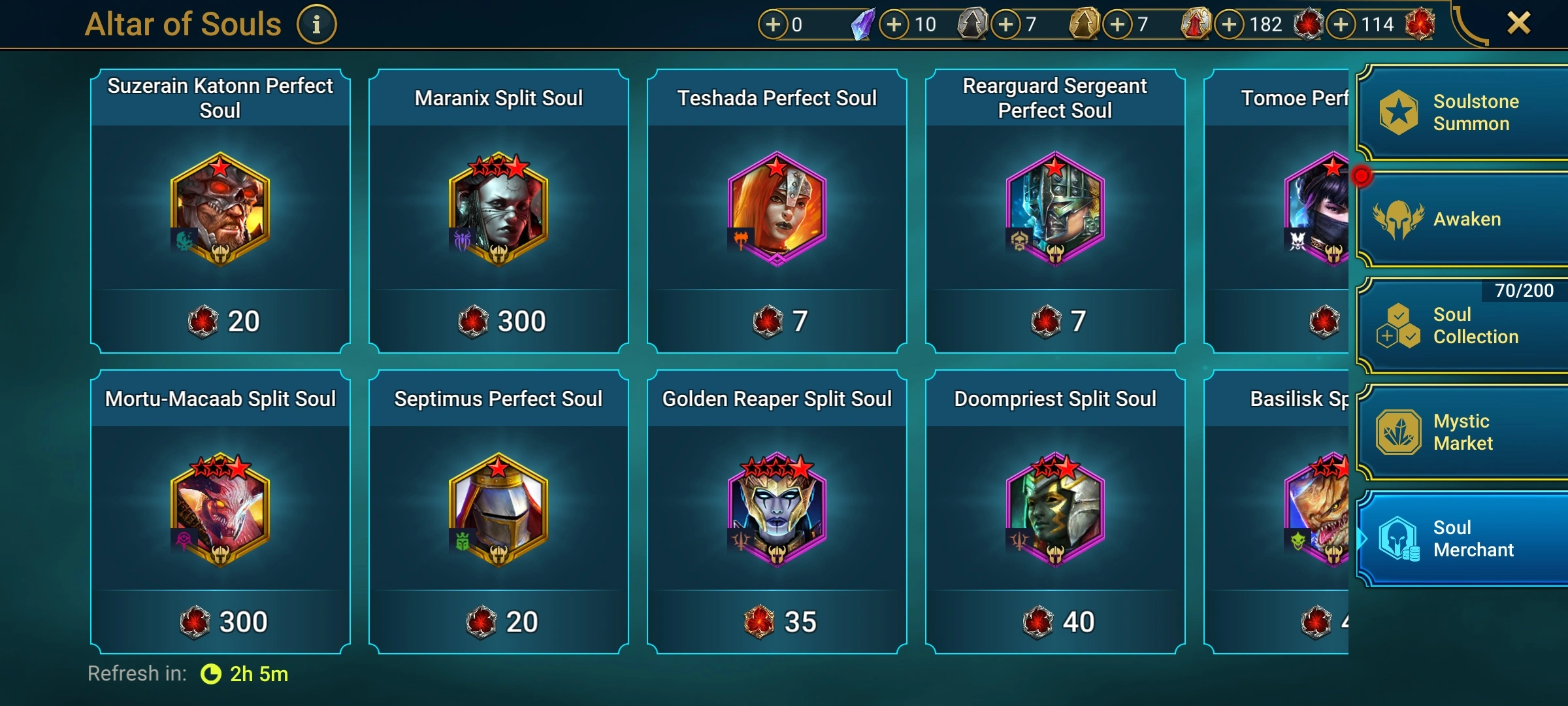Buy Doompriest Split Soul for 40

pos(1055,622)
